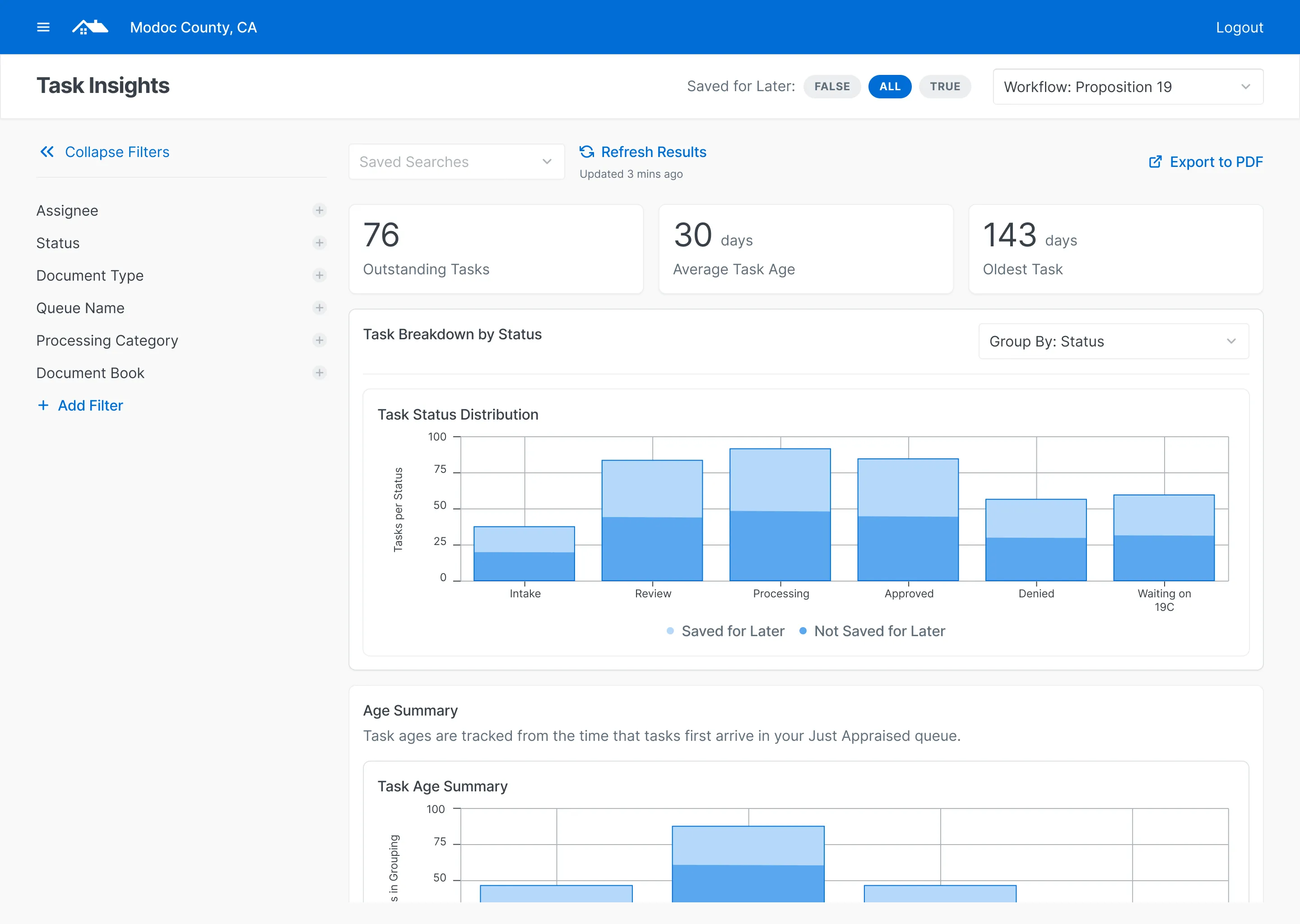Screen dimensions: 1300x924
Task: Click the double-chevron collapse filters icon
Action: 46,151
